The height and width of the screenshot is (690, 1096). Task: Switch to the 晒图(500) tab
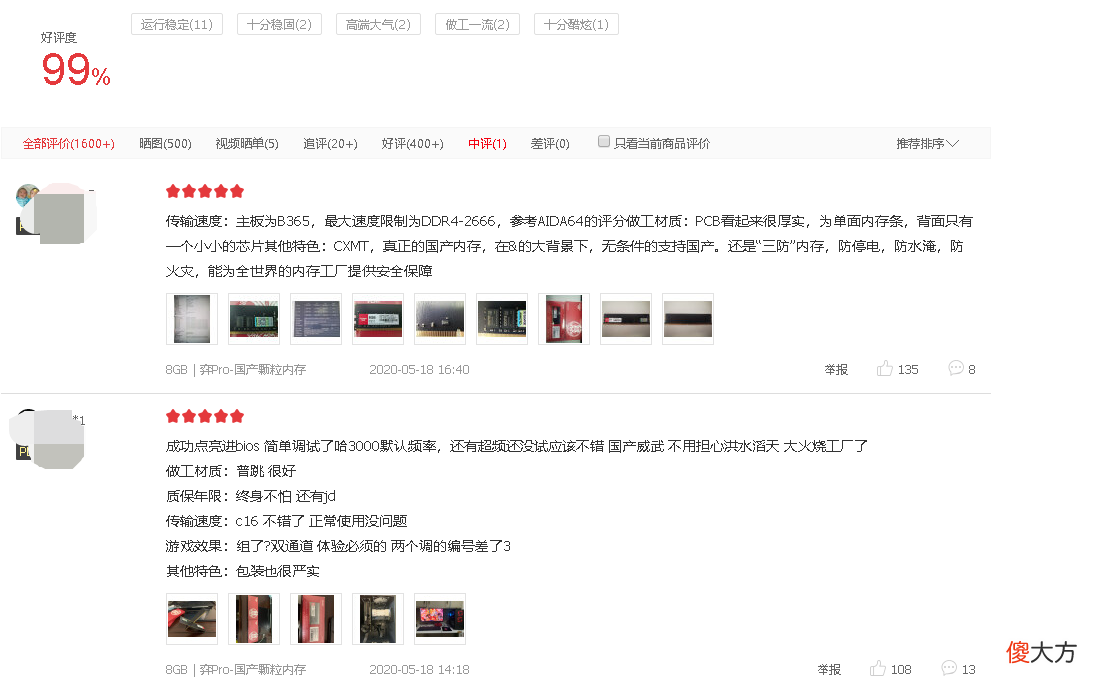(x=165, y=143)
